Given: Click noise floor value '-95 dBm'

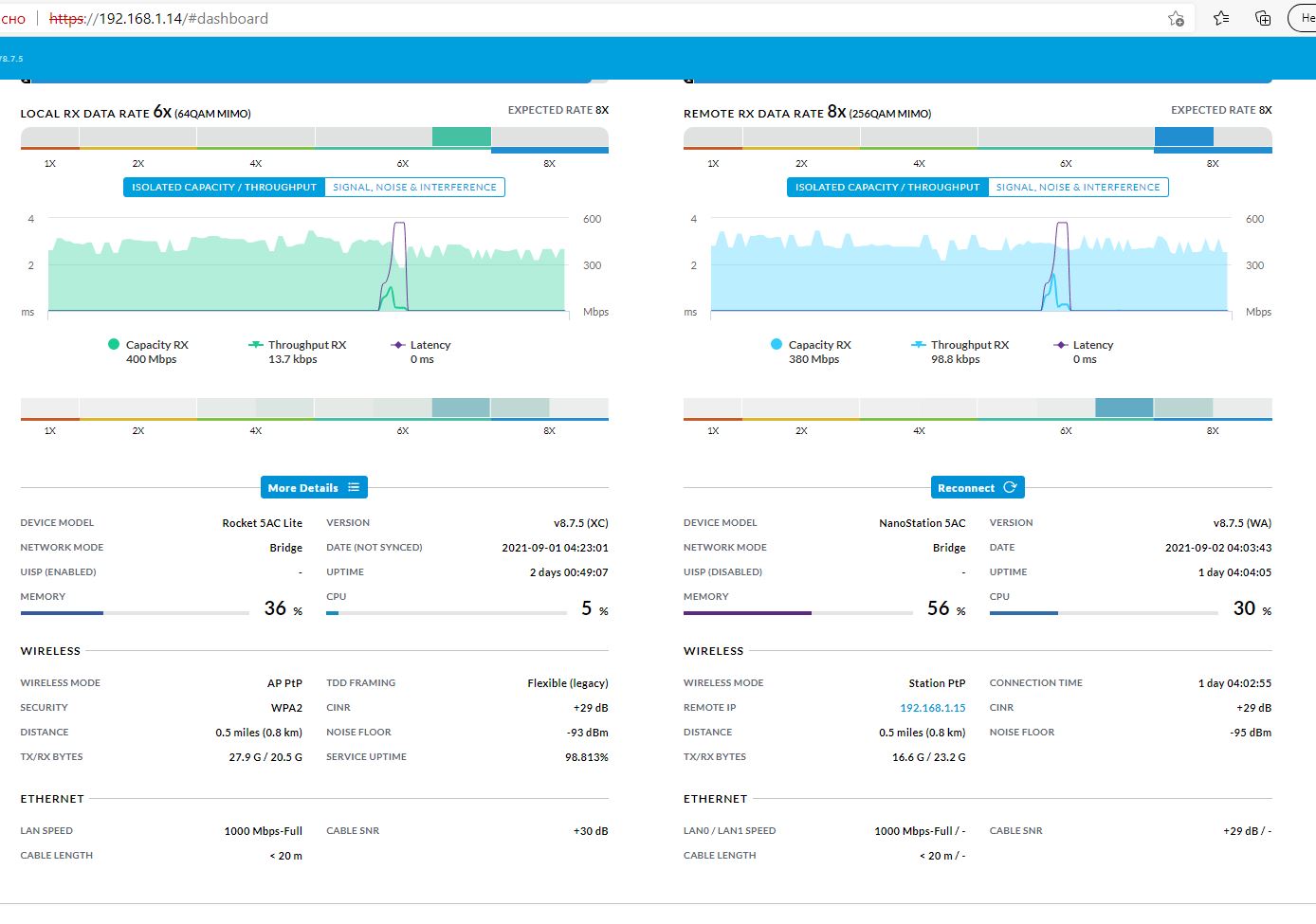Looking at the screenshot, I should tap(1251, 733).
